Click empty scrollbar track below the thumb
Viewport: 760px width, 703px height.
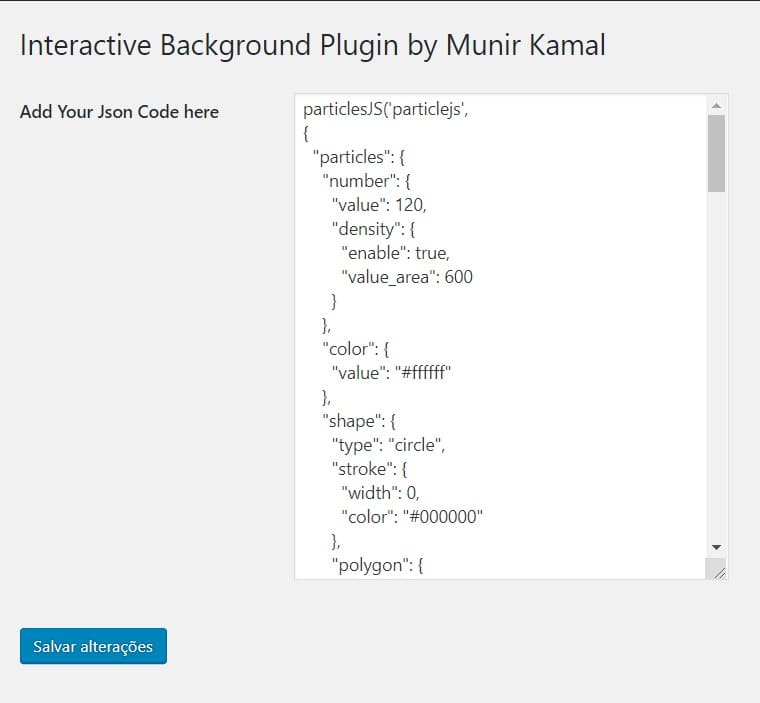[x=716, y=364]
